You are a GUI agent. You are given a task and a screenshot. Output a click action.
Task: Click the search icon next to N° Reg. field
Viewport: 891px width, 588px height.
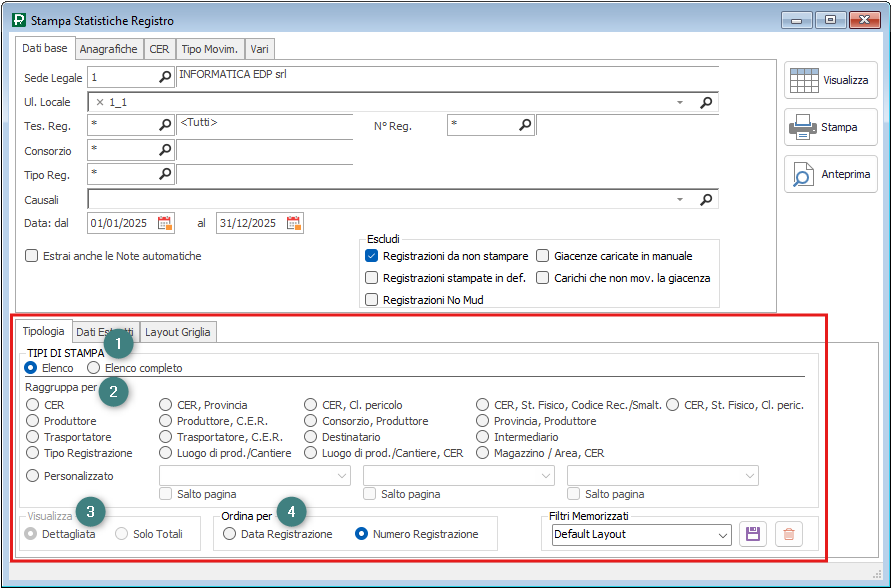[525, 125]
